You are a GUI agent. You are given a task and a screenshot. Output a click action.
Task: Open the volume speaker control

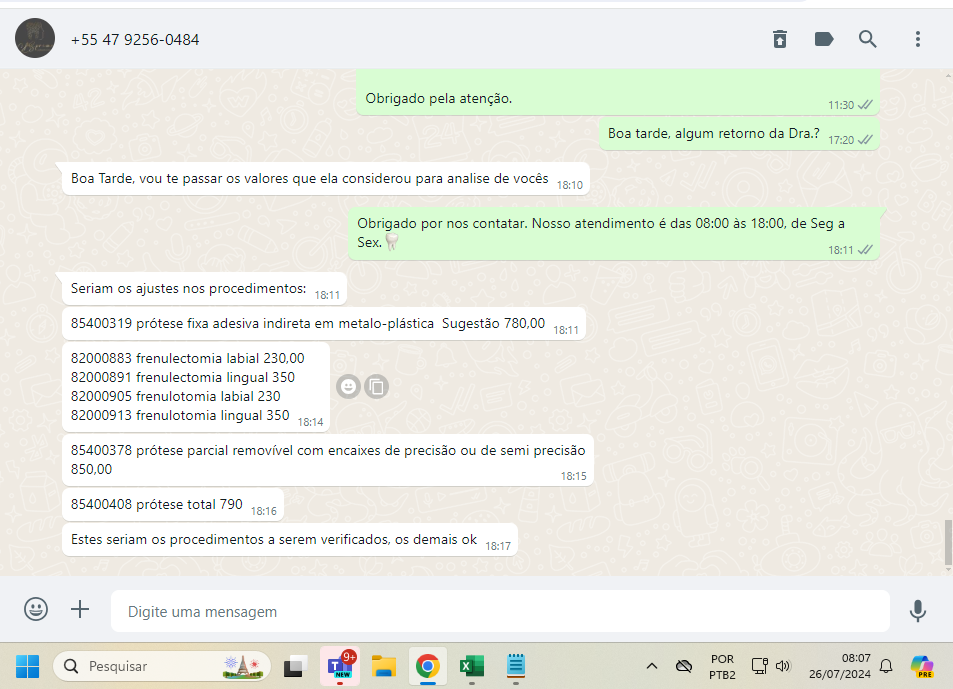[783, 667]
